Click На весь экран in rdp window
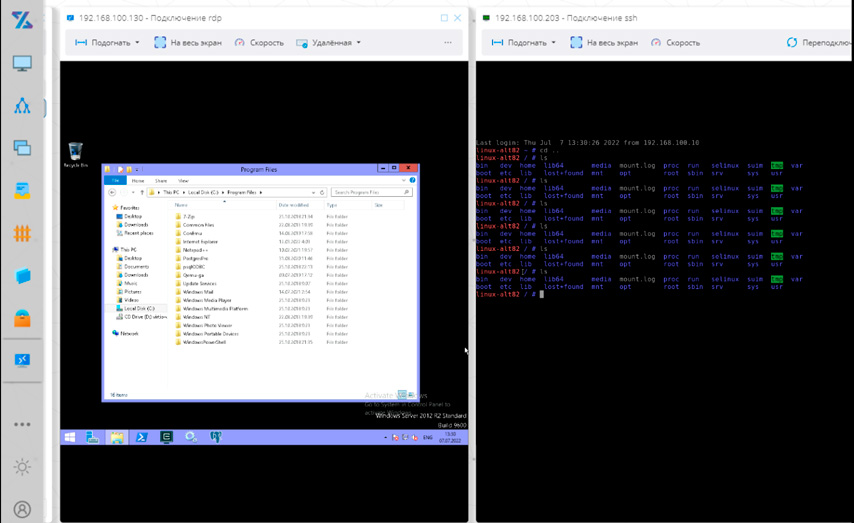 188,42
